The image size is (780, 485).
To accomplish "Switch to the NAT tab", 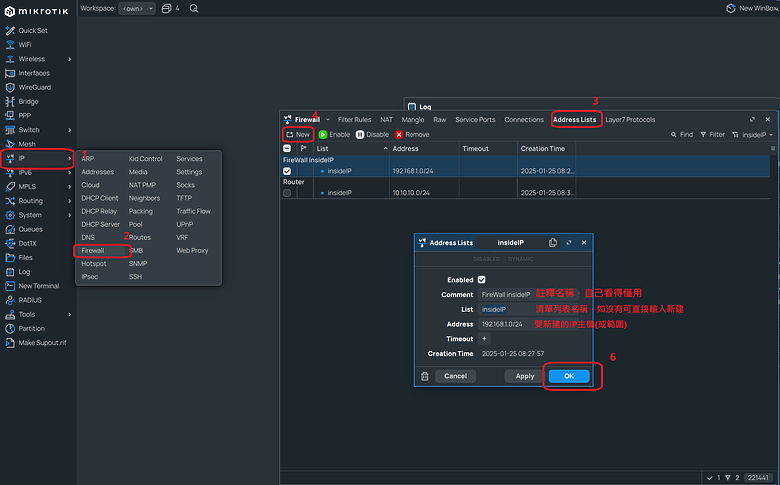I will pyautogui.click(x=387, y=120).
